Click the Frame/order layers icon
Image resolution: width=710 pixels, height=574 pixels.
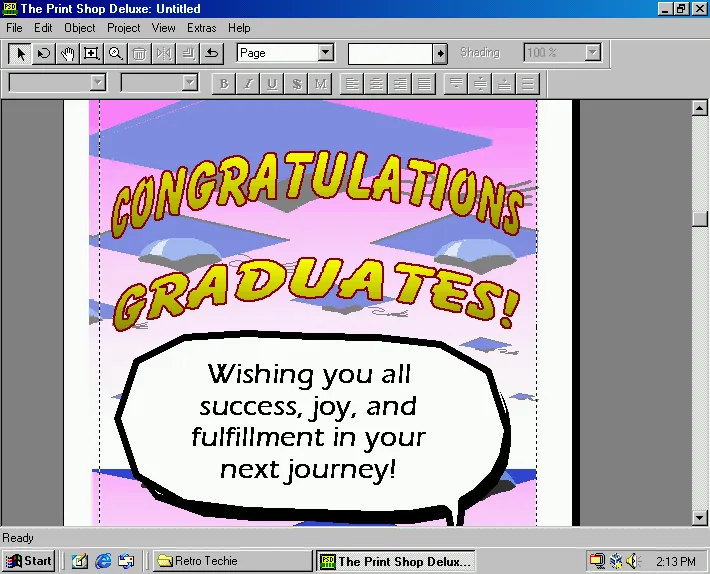pyautogui.click(x=187, y=53)
